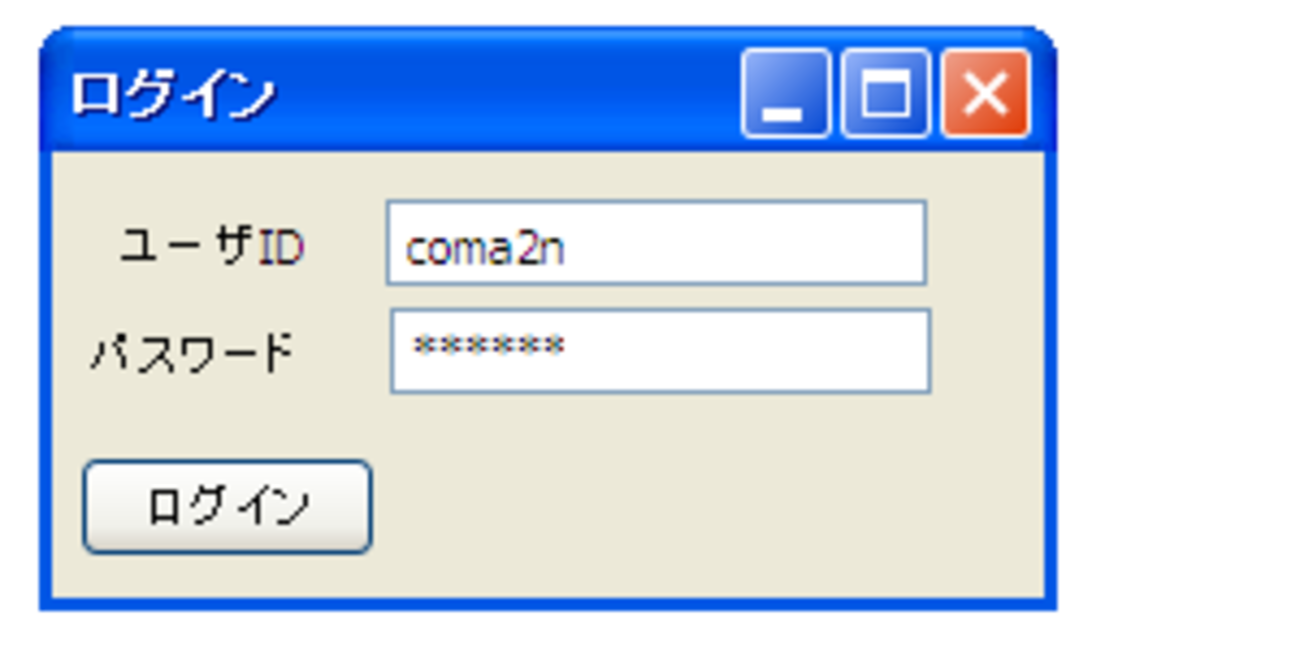The height and width of the screenshot is (650, 1300).
Task: Focus the パスワード text field
Action: (660, 351)
